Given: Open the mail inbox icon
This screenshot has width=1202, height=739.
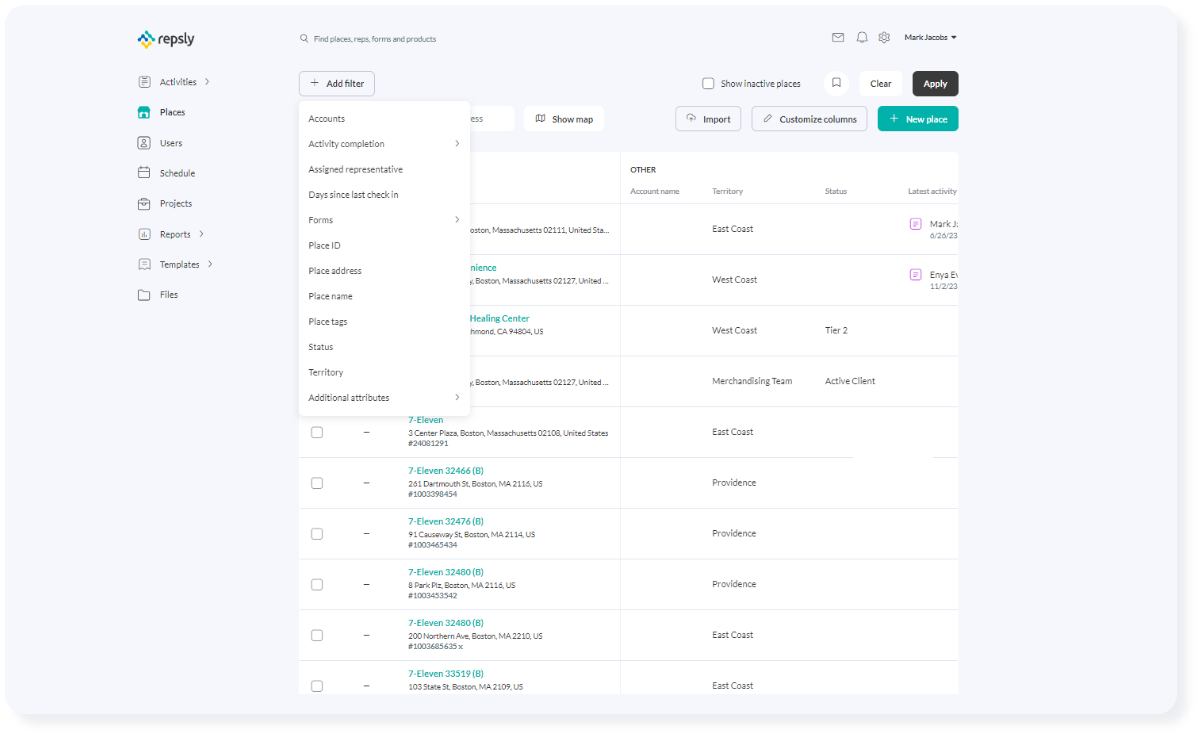Looking at the screenshot, I should point(838,38).
